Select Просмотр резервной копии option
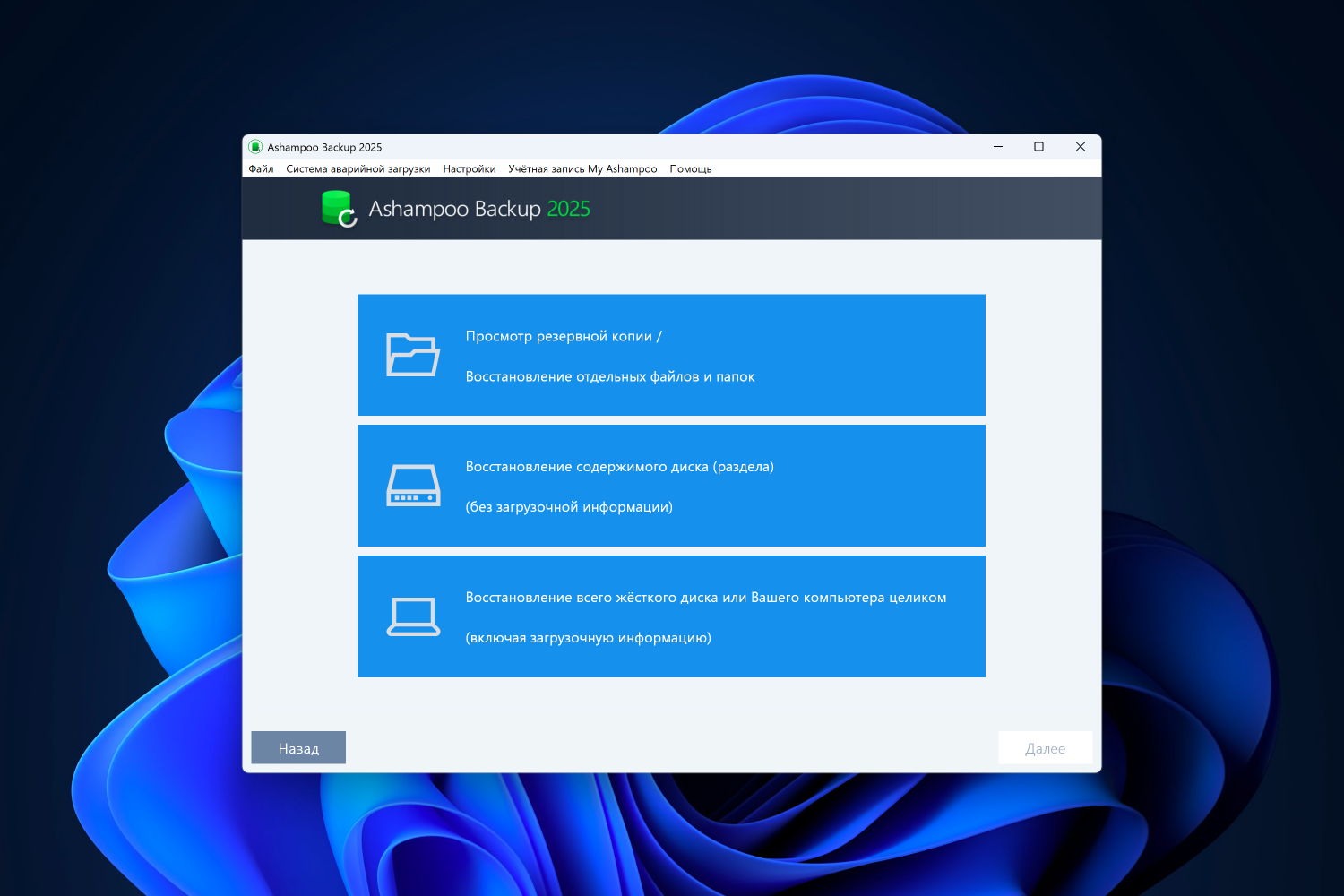1344x896 pixels. [x=672, y=355]
